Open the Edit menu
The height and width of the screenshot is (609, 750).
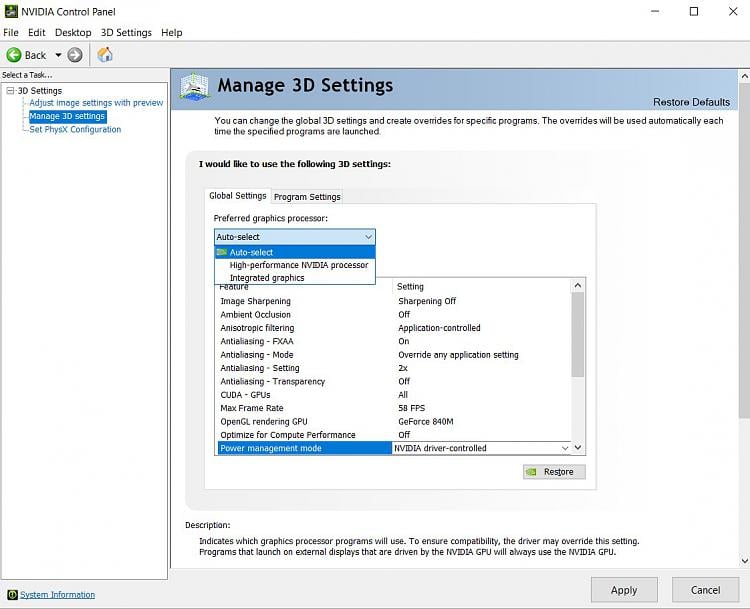(36, 33)
